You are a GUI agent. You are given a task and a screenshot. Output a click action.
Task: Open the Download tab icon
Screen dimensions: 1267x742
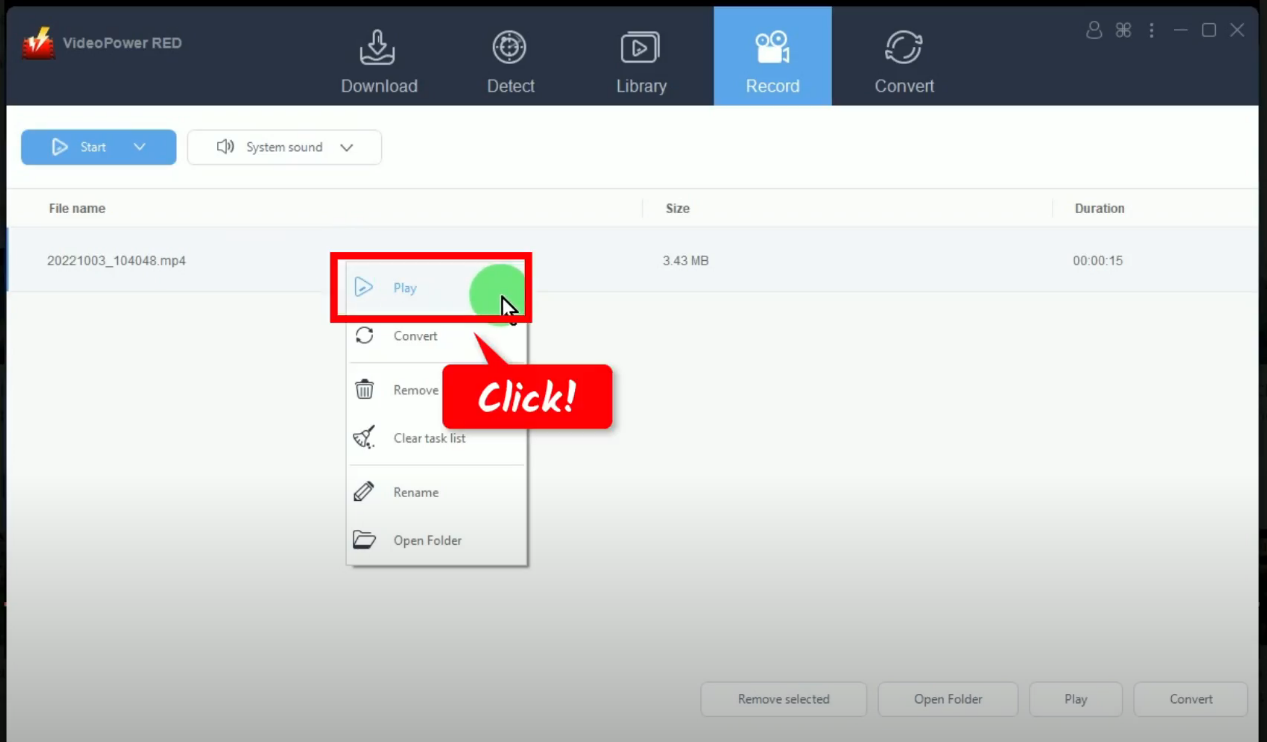click(x=378, y=46)
